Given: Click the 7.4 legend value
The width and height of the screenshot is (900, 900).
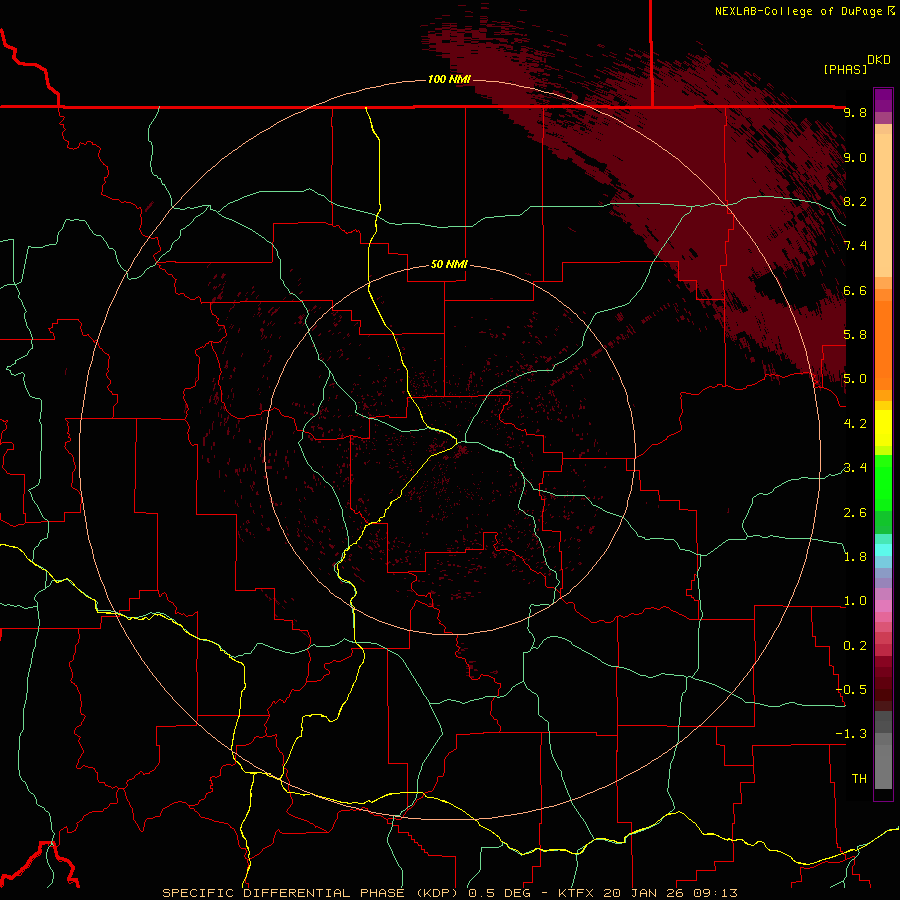Looking at the screenshot, I should click(x=855, y=246).
